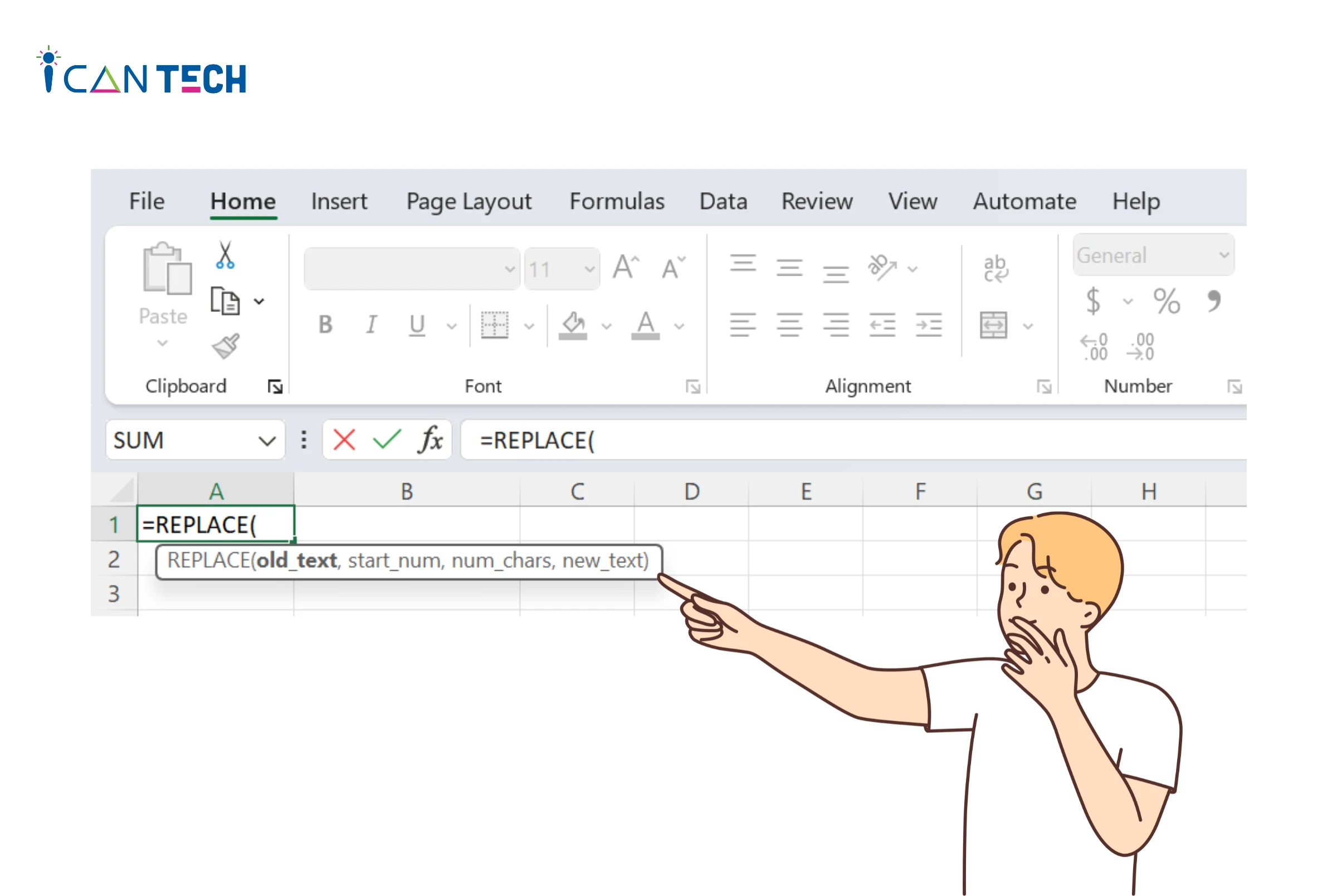1337x896 pixels.
Task: Open the Help tab
Action: coord(1136,202)
